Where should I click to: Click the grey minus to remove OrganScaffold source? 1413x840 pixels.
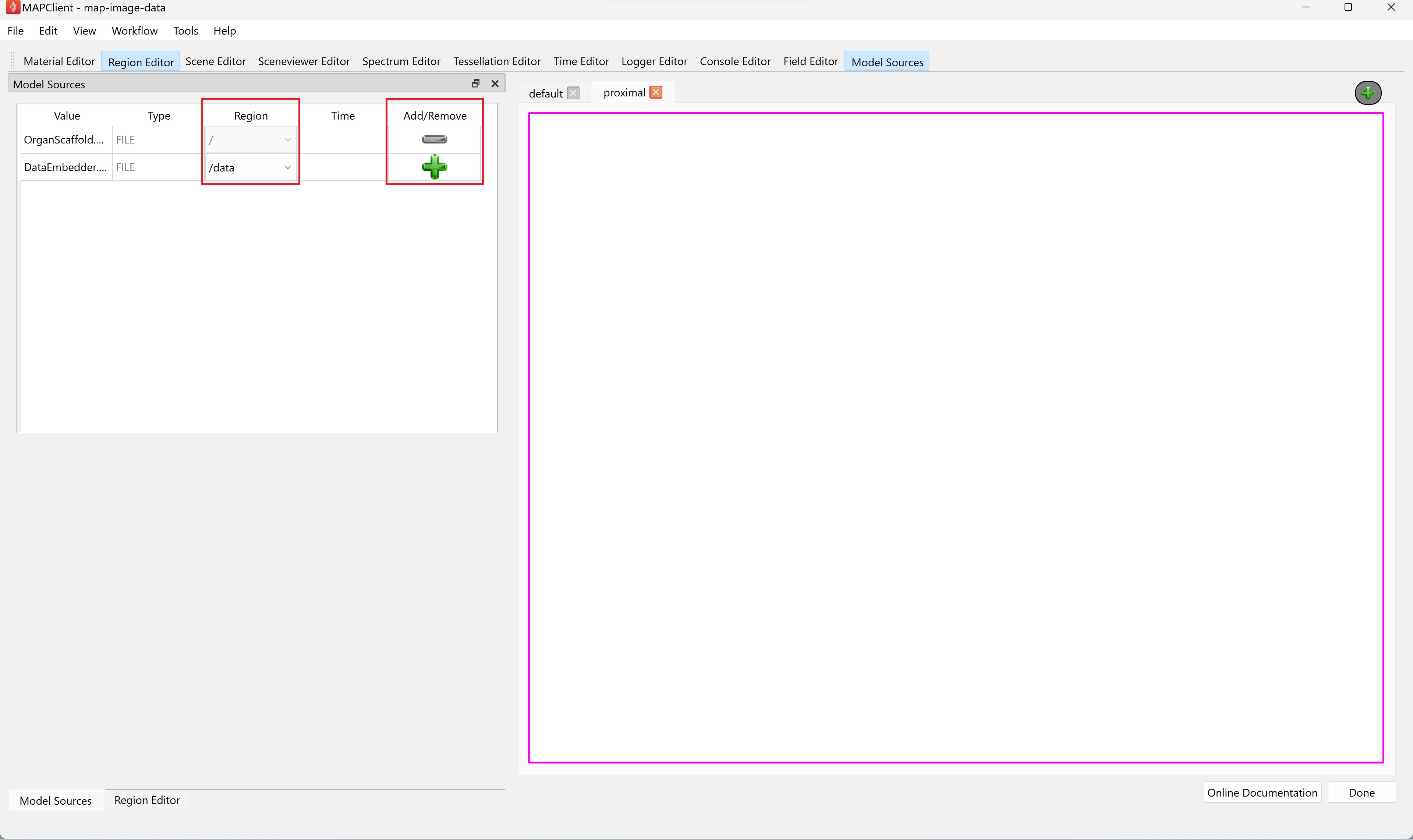click(x=434, y=139)
